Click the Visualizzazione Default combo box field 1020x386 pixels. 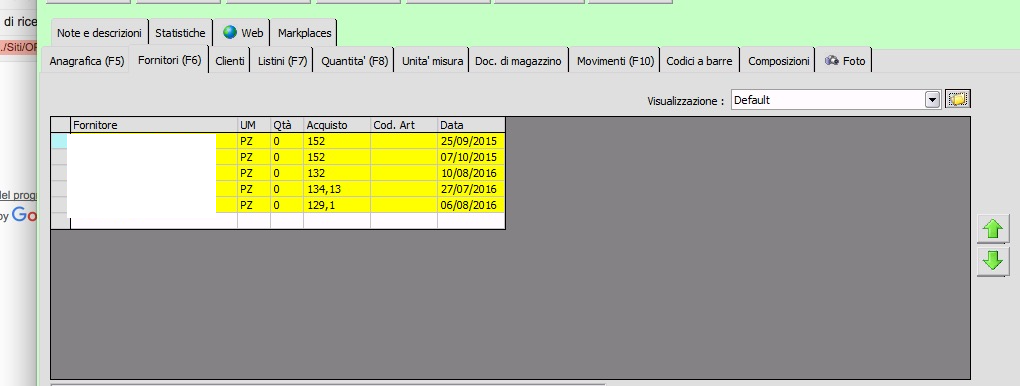(x=836, y=100)
